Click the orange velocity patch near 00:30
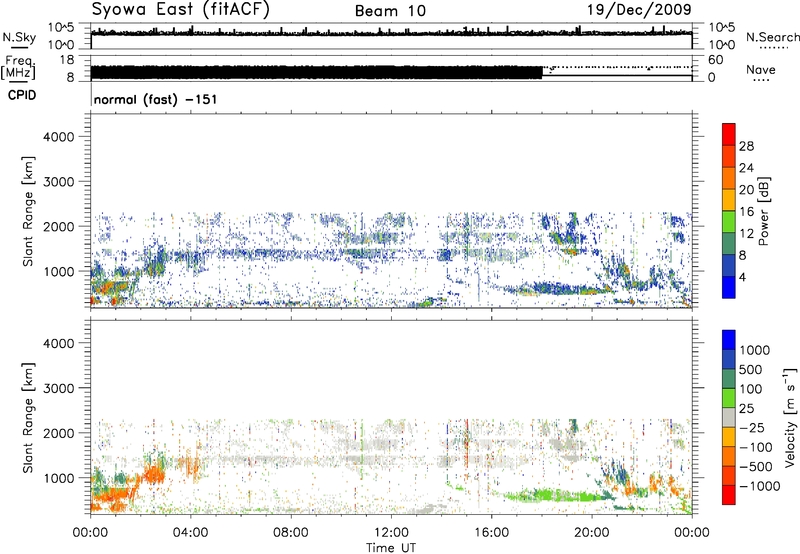Image resolution: width=800 pixels, height=554 pixels. pos(110,496)
